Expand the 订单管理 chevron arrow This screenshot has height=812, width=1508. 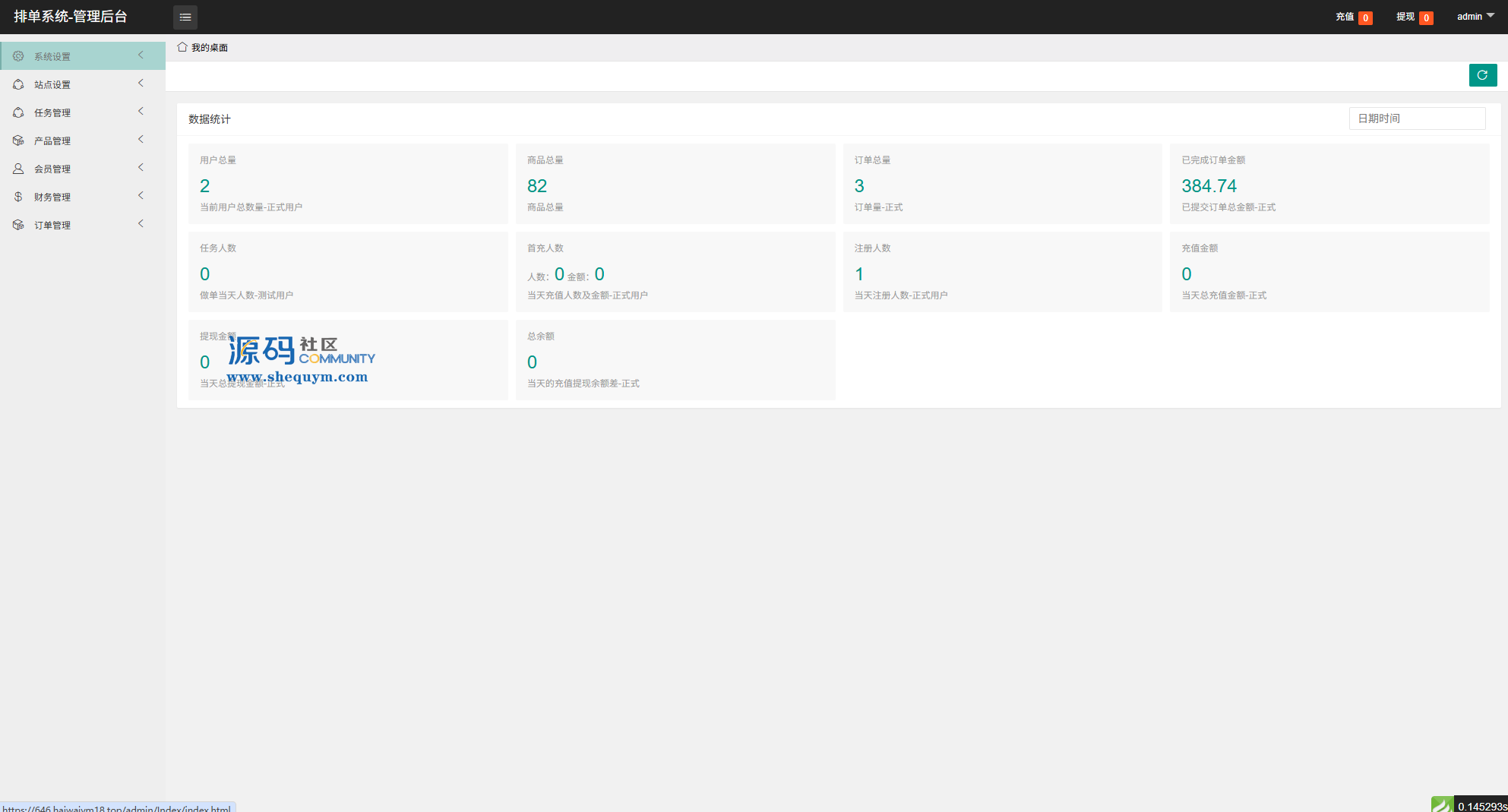pyautogui.click(x=141, y=224)
